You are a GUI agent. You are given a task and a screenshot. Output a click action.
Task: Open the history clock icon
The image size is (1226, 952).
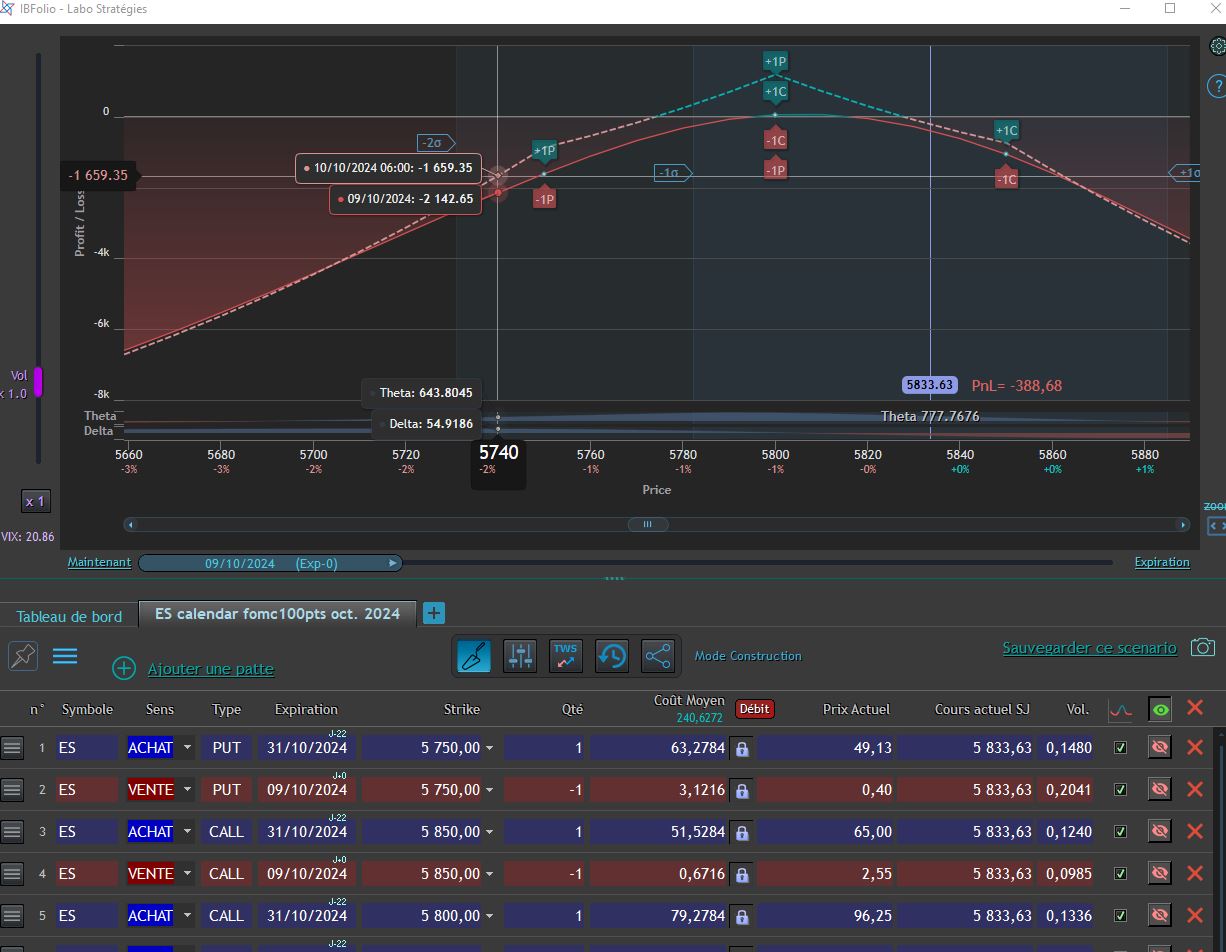coord(612,656)
